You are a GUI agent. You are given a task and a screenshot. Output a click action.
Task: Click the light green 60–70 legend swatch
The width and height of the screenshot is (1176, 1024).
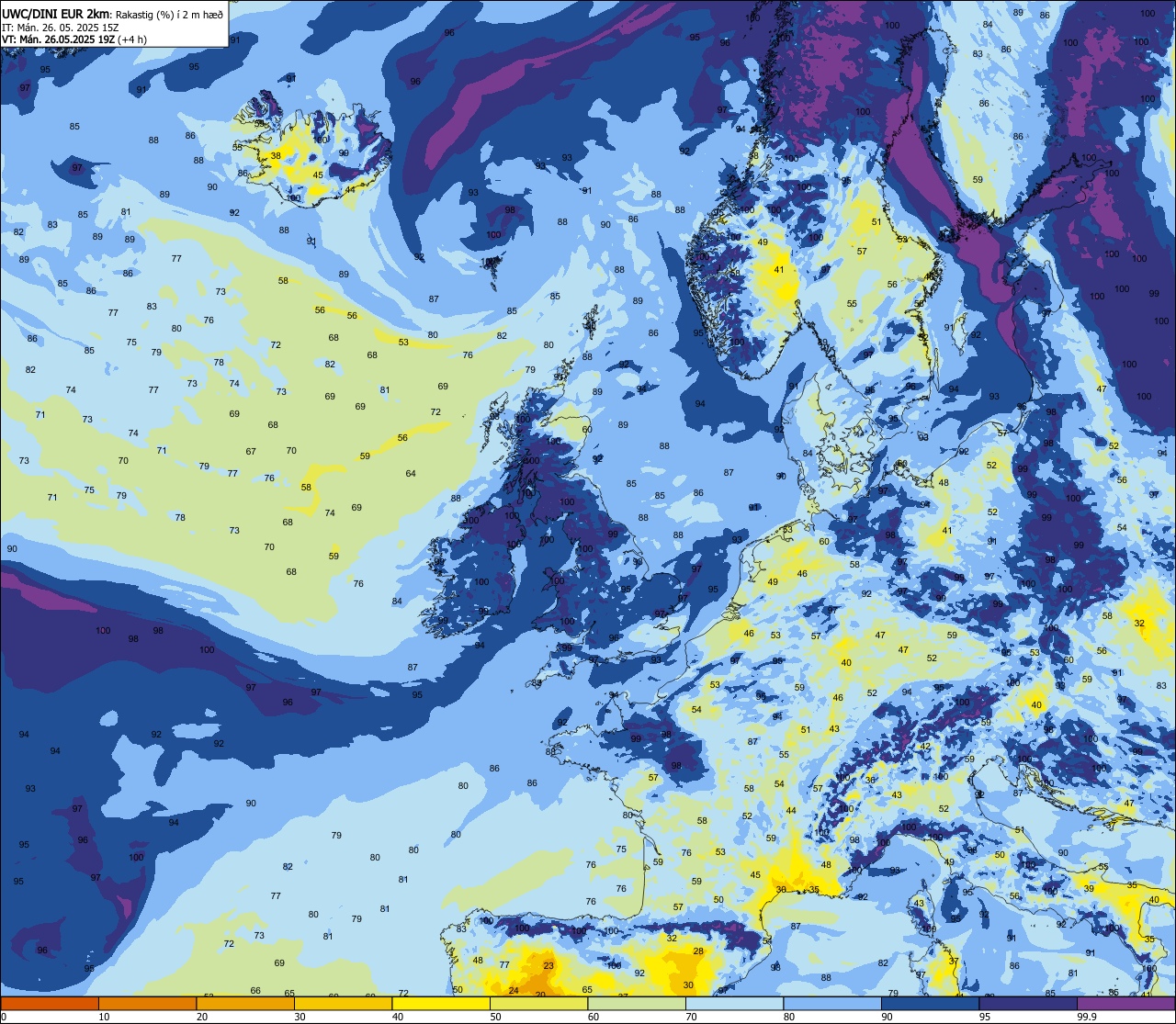coord(637,1003)
